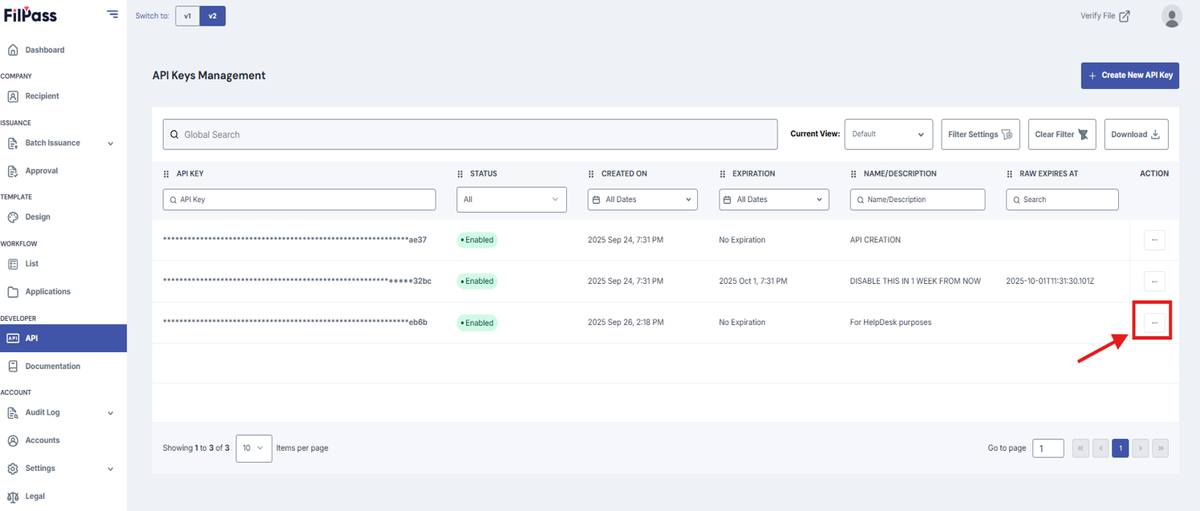The image size is (1200, 511).
Task: Open the Status filter dropdown
Action: (x=511, y=199)
